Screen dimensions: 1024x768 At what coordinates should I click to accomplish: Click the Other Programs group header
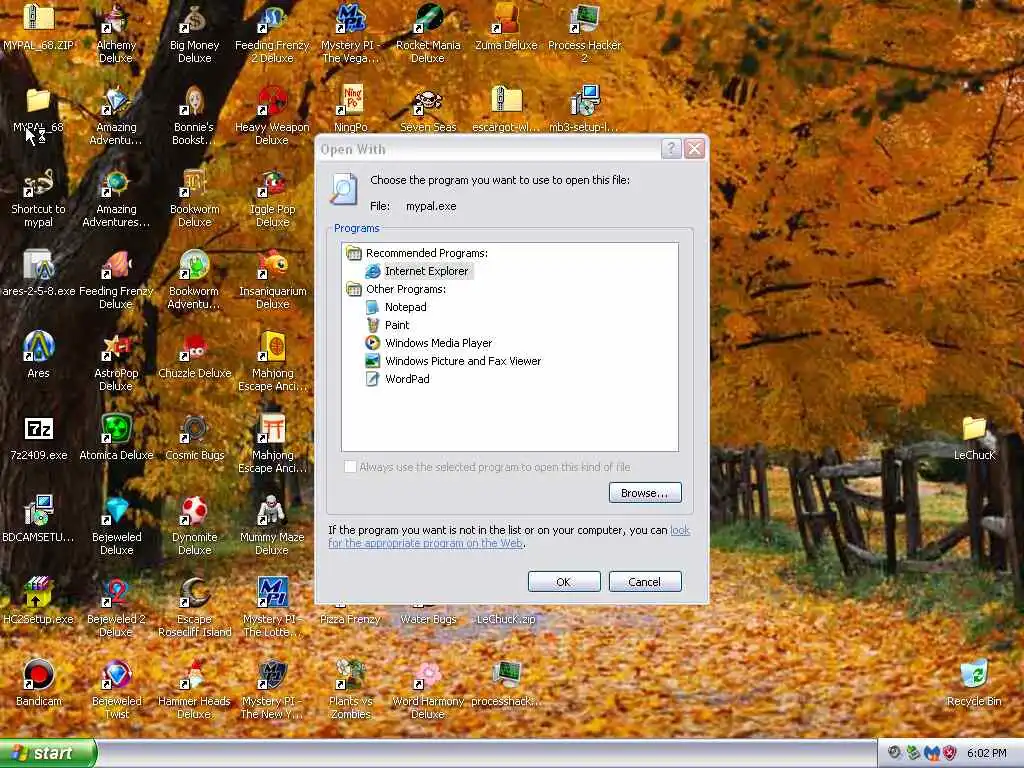[396, 289]
